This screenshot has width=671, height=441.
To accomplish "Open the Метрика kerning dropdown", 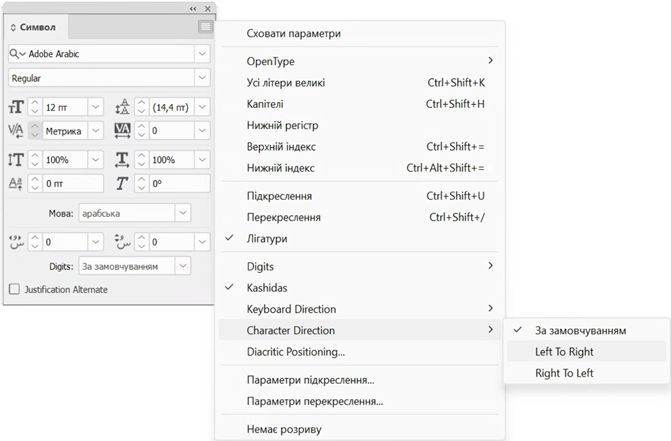I will (x=95, y=130).
